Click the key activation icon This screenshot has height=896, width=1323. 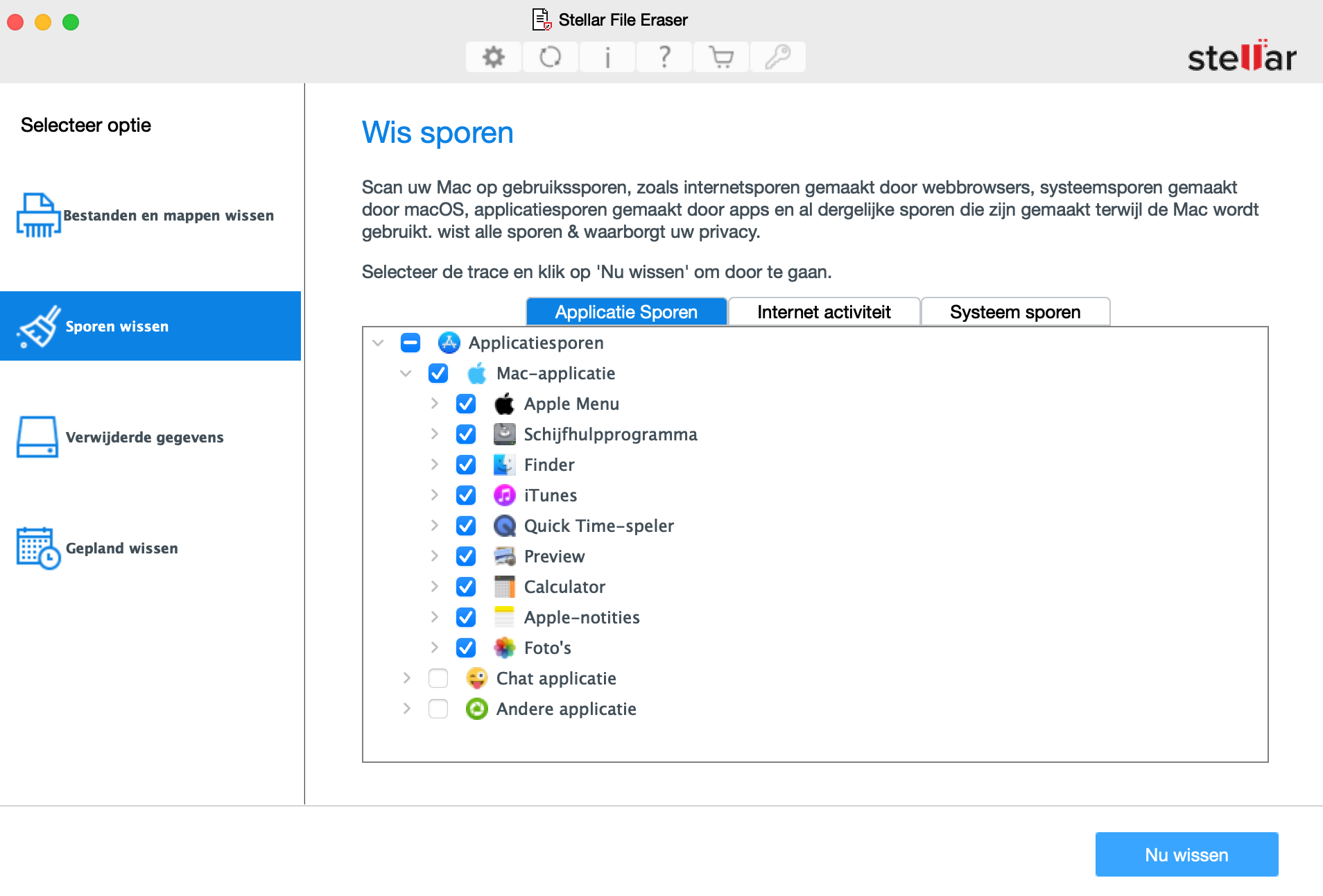pyautogui.click(x=778, y=57)
